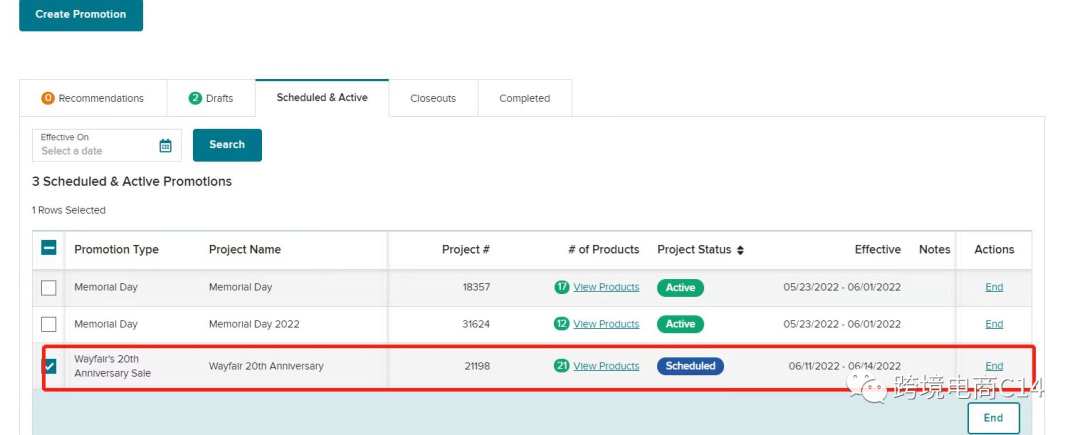Click the Effective column header
Screen dimensions: 1080x435
(878, 249)
